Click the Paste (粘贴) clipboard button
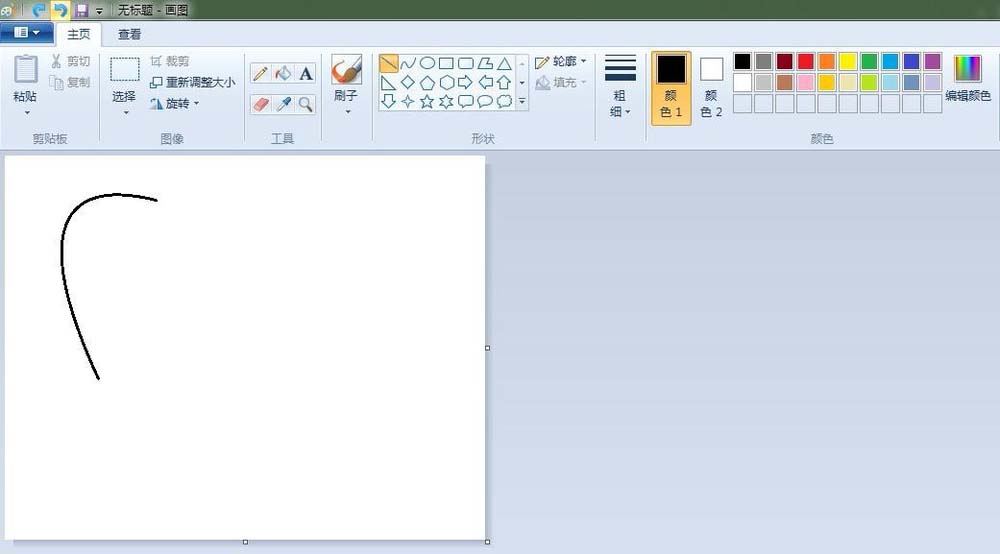 point(26,78)
